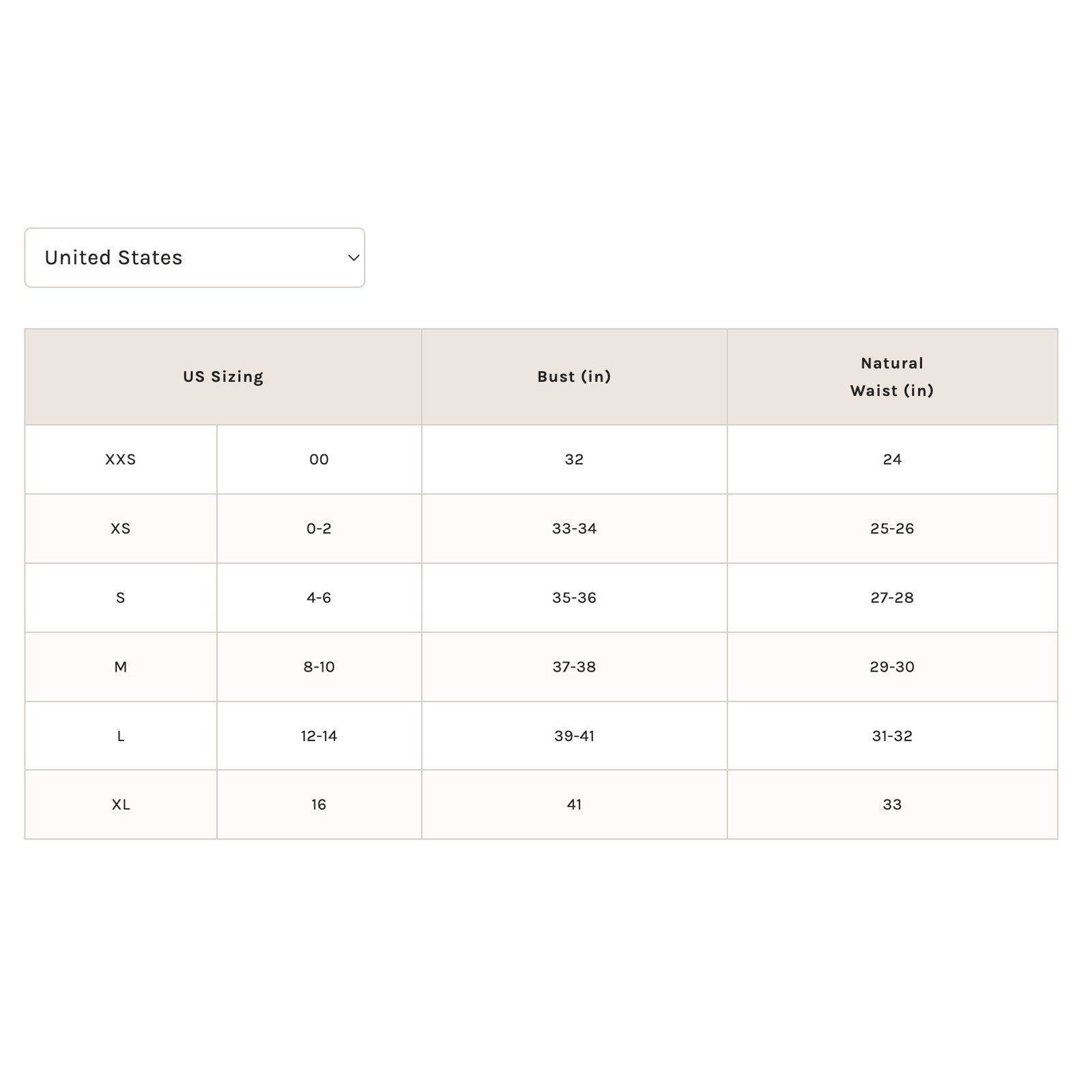Select the XL size cell

tap(121, 805)
